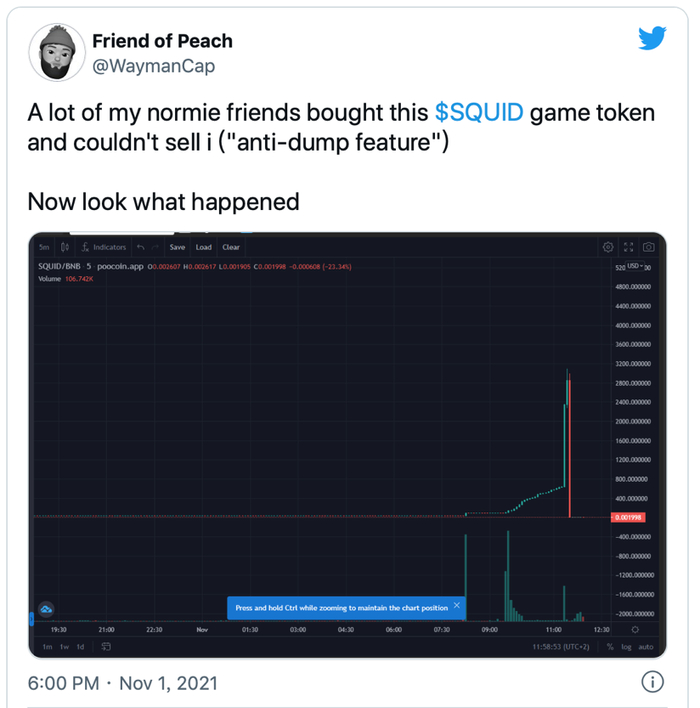This screenshot has width=700, height=708.
Task: Toggle the percent scale option
Action: tap(609, 647)
